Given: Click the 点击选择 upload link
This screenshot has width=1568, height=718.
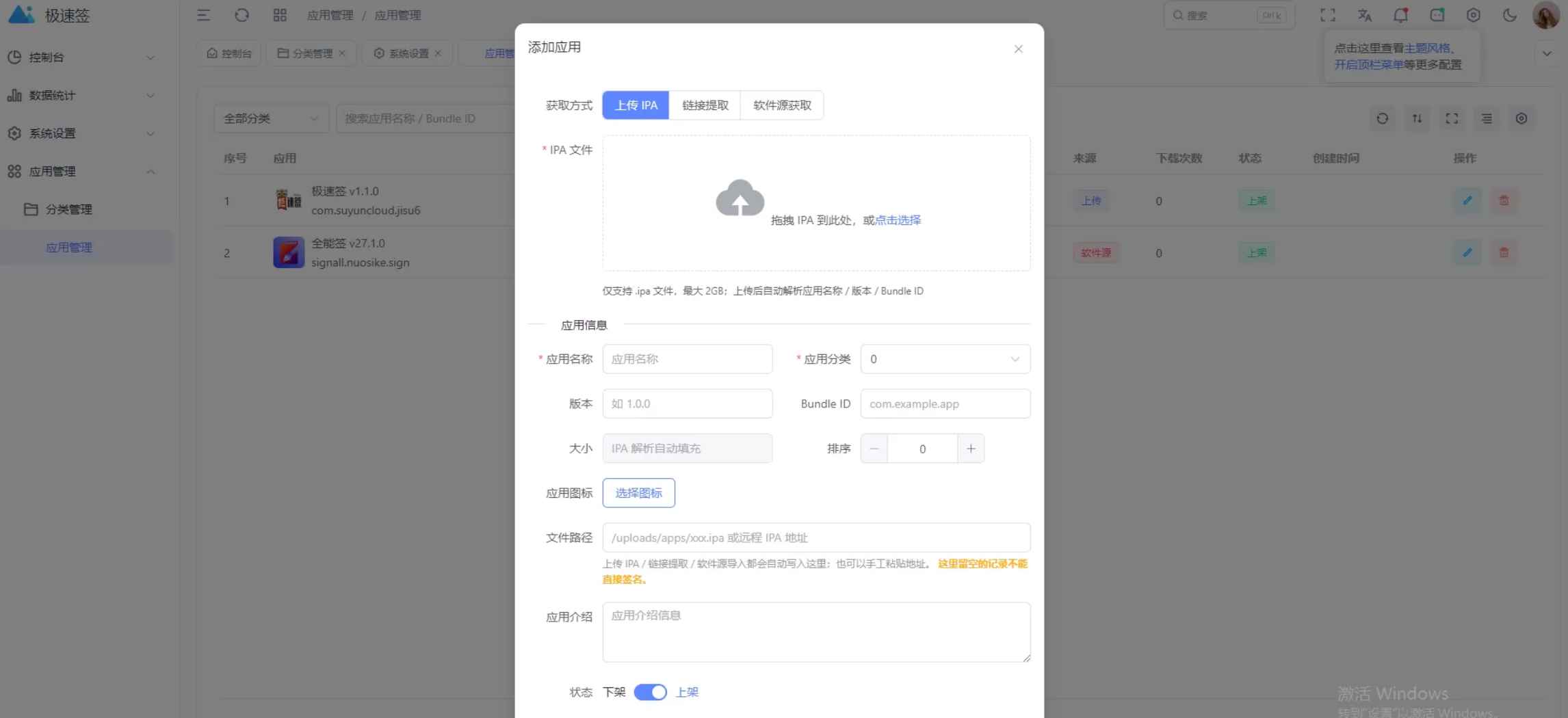Looking at the screenshot, I should click(x=898, y=220).
